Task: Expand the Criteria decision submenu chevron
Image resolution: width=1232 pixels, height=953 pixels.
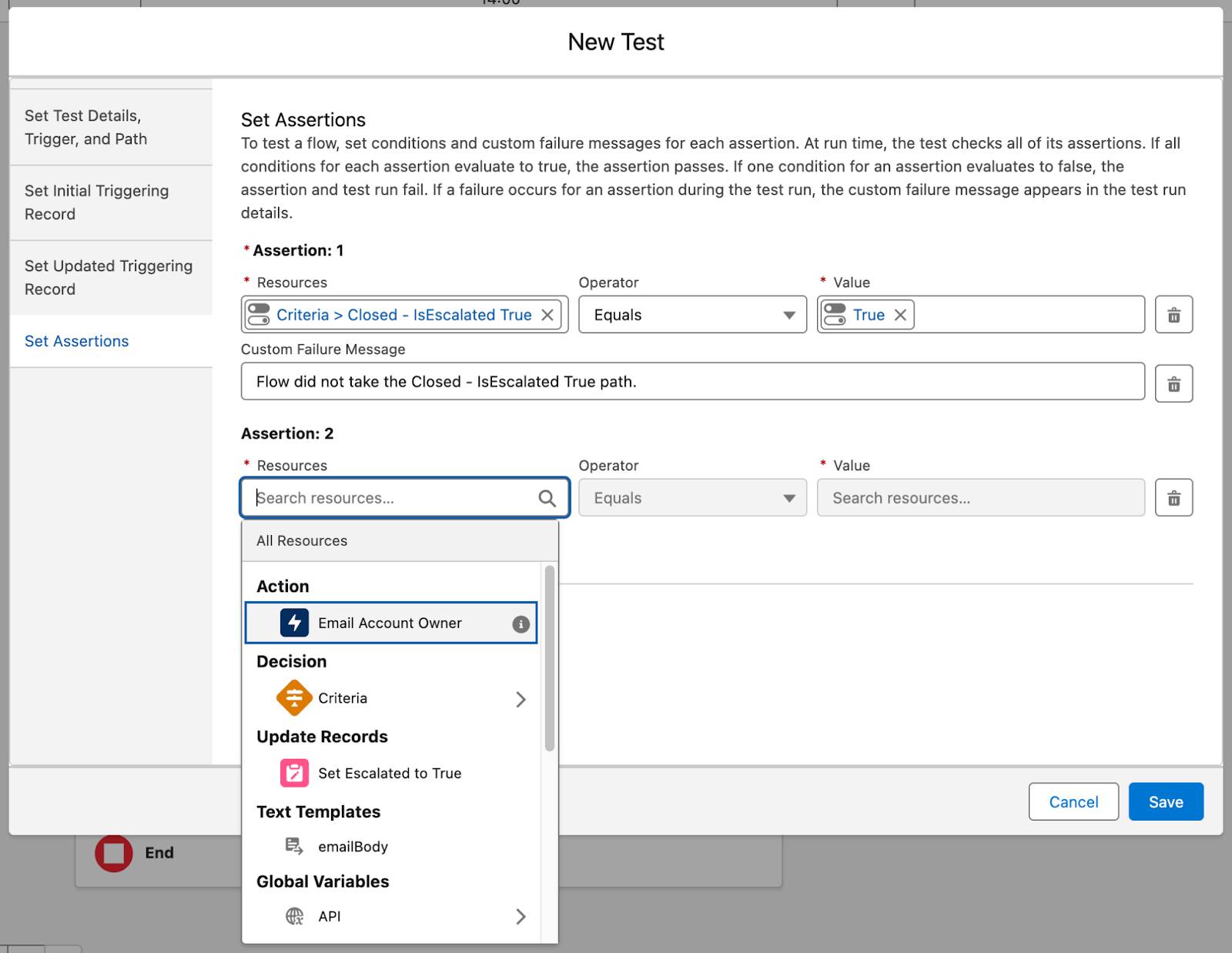Action: click(521, 699)
